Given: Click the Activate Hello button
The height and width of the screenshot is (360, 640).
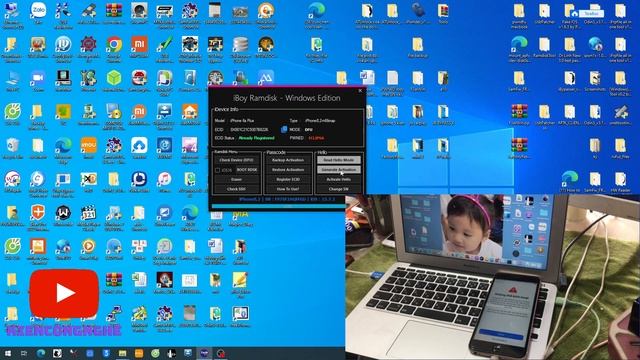Looking at the screenshot, I should [x=339, y=179].
